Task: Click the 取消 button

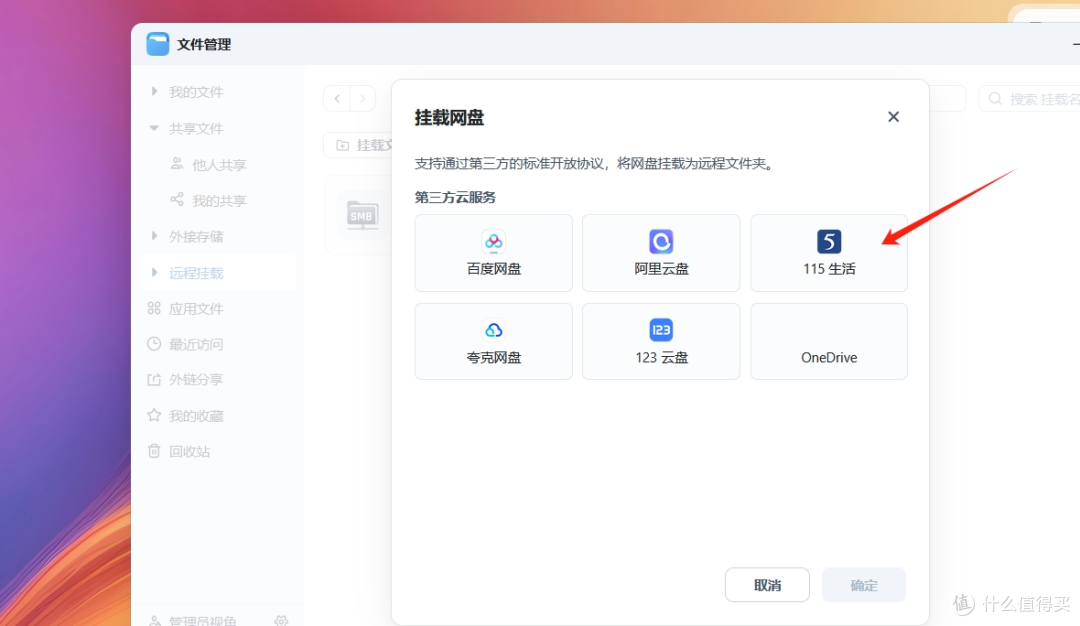Action: [767, 585]
